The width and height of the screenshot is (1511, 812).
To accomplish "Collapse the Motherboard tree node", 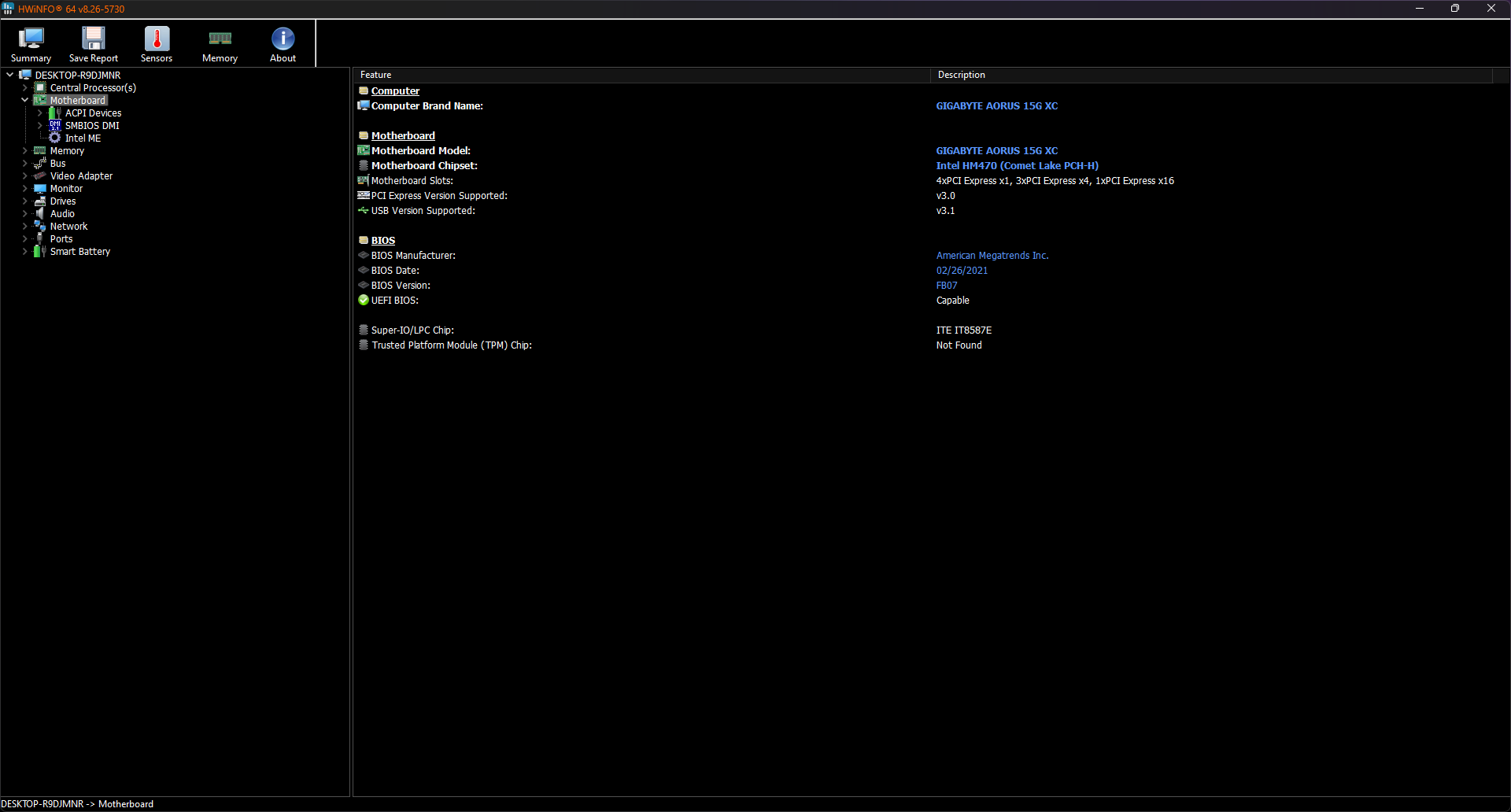I will point(24,101).
